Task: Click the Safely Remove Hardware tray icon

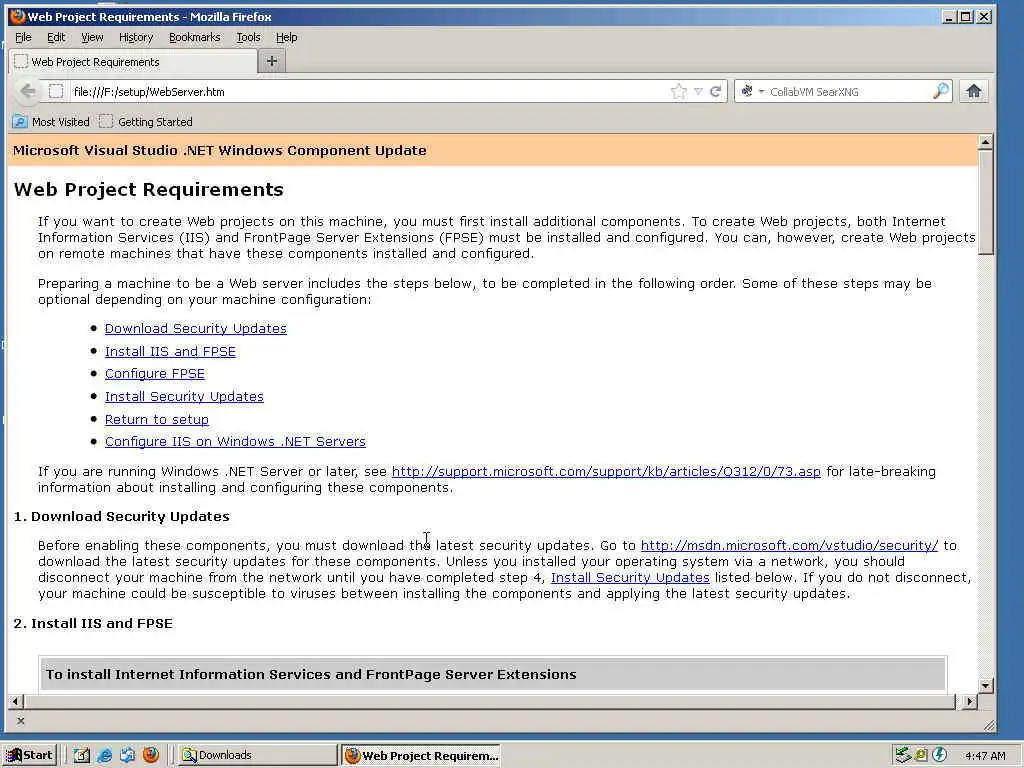Action: tap(903, 755)
